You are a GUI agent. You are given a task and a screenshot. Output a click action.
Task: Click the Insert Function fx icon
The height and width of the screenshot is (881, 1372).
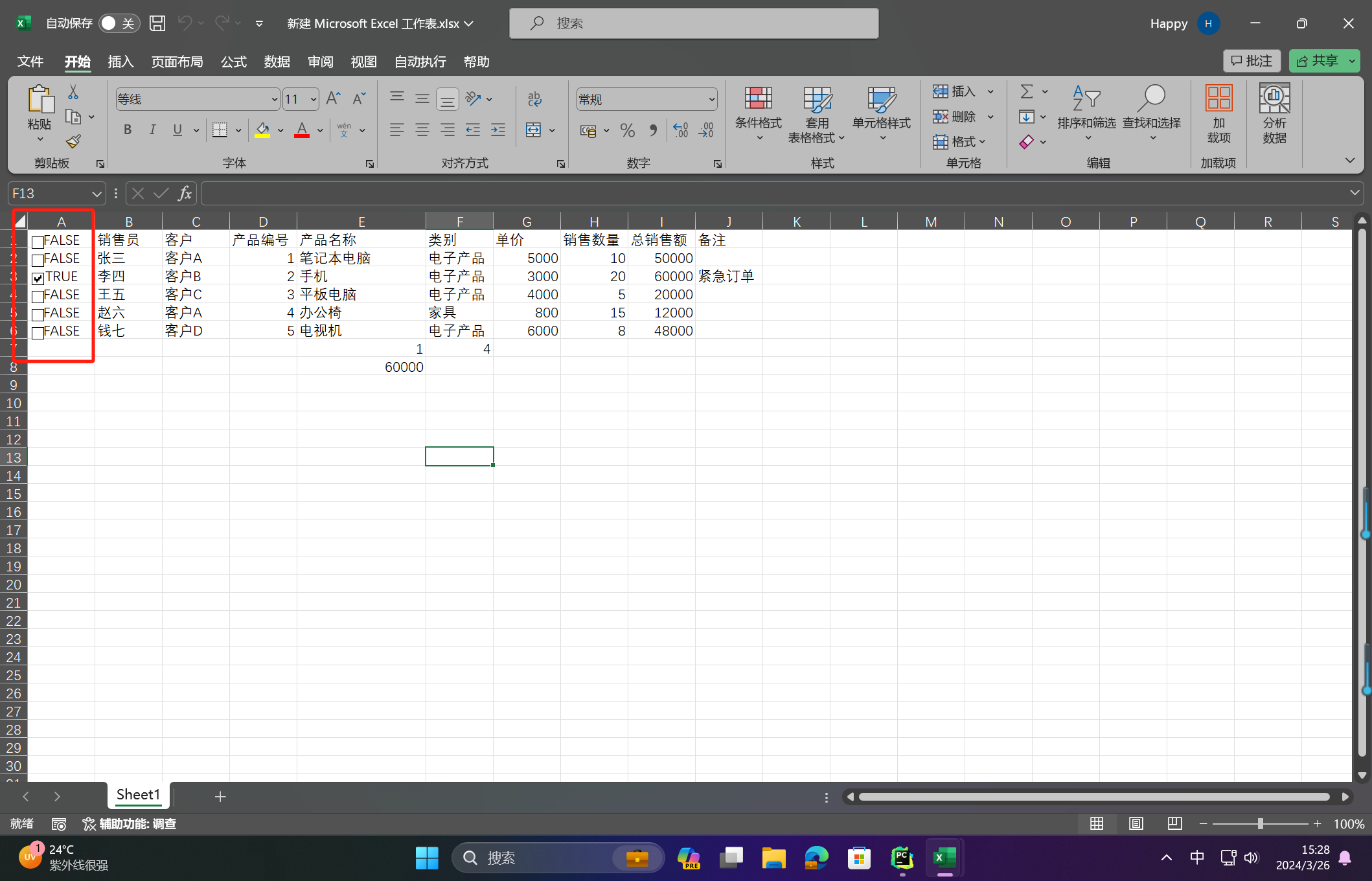[x=185, y=193]
